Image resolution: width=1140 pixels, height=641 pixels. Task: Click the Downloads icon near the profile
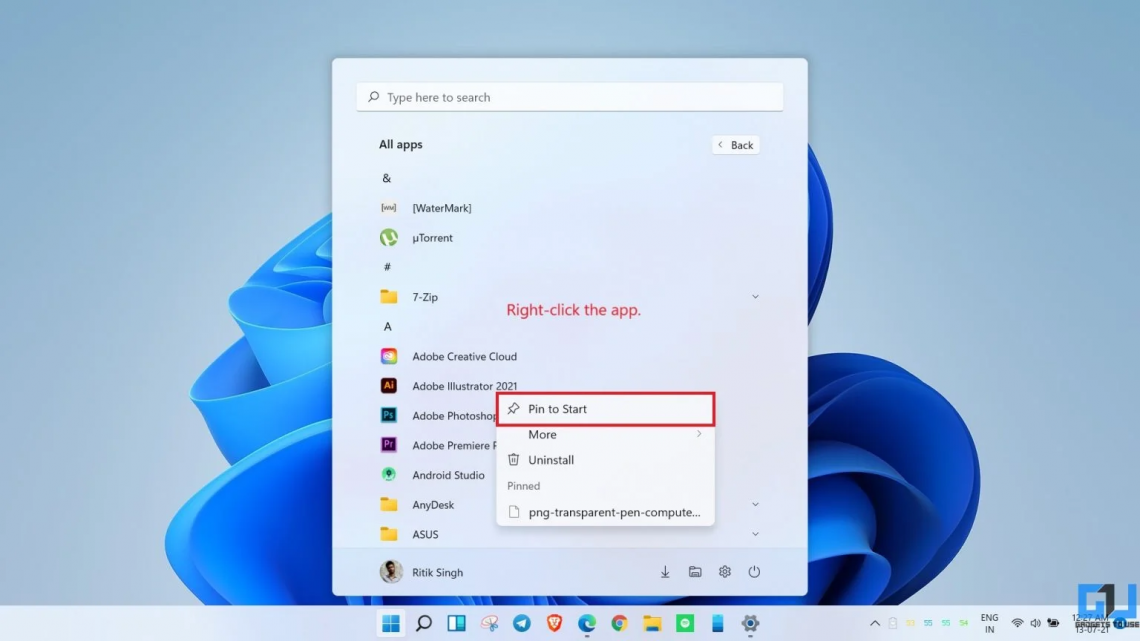[x=665, y=571]
